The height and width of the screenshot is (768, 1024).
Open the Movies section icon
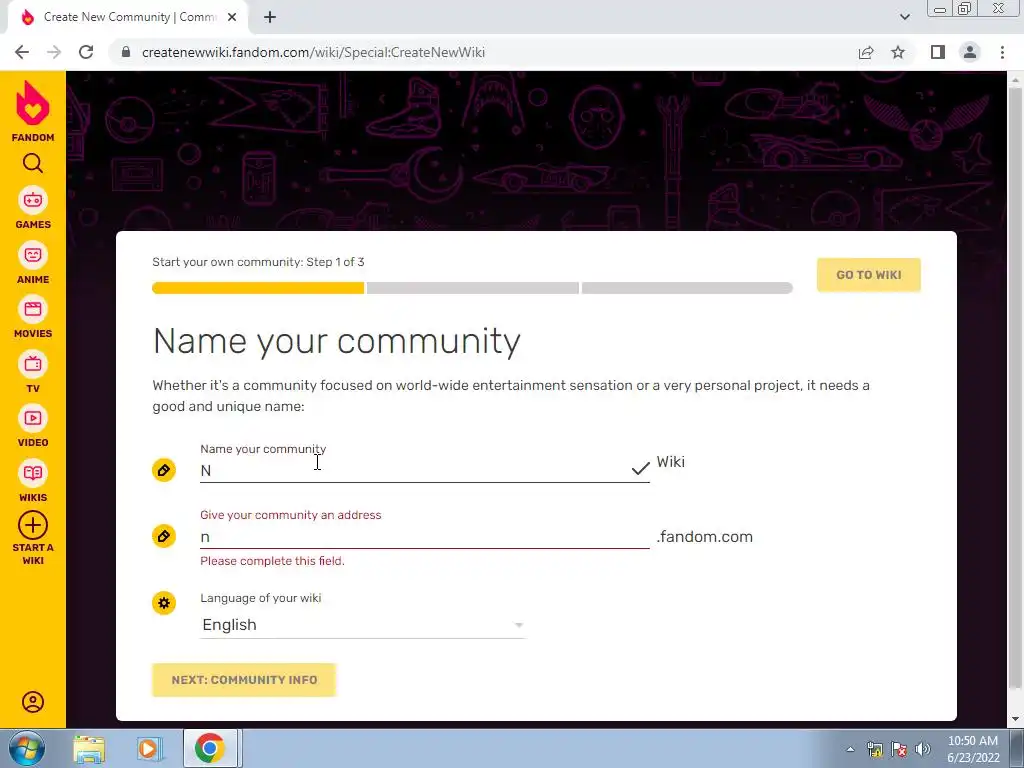tap(33, 309)
